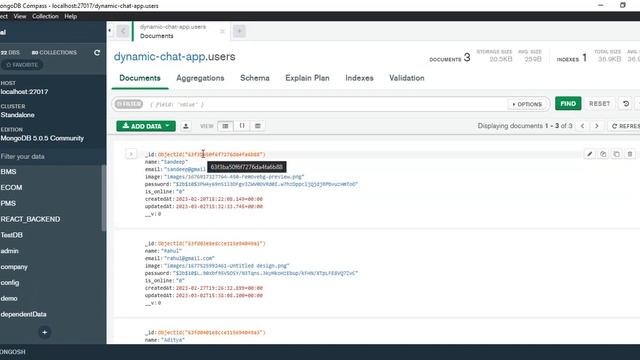Click the query filter input field

(x=327, y=104)
